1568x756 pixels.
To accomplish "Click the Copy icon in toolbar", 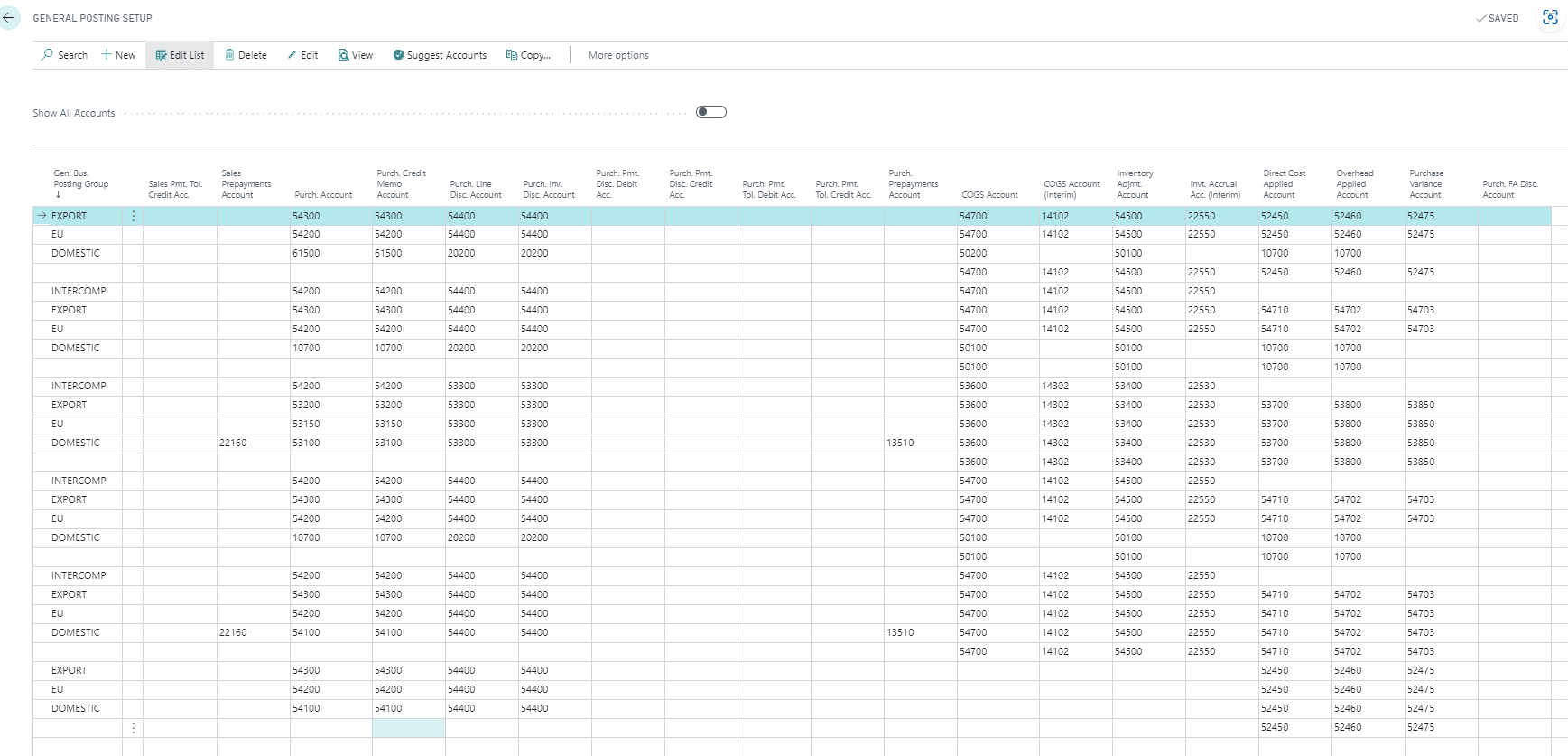I will [x=512, y=55].
